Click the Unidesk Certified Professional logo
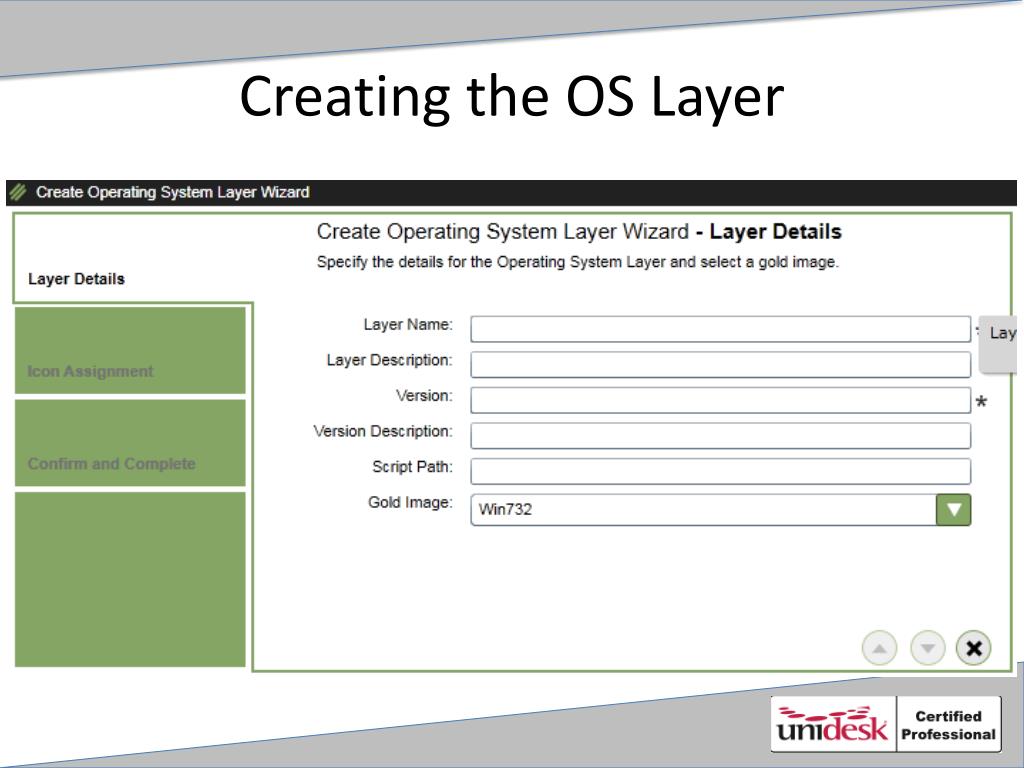The image size is (1024, 768). (886, 724)
